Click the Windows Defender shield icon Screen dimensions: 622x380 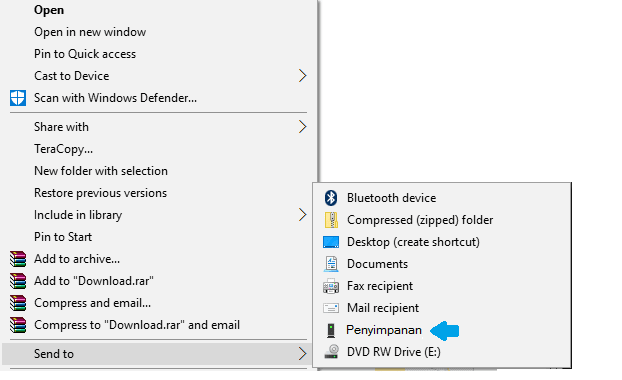[x=18, y=98]
